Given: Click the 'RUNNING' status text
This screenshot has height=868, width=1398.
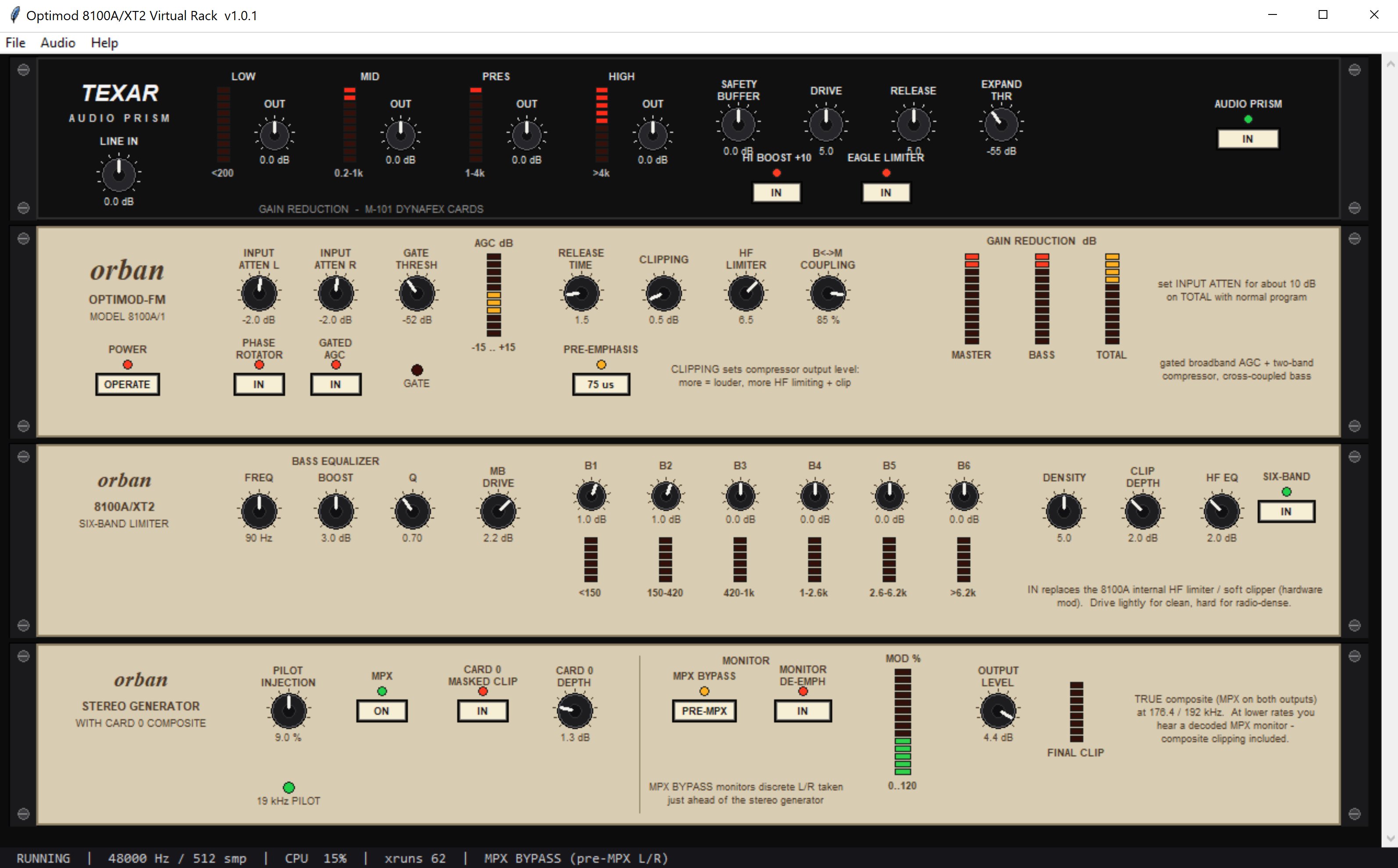Looking at the screenshot, I should [x=43, y=858].
